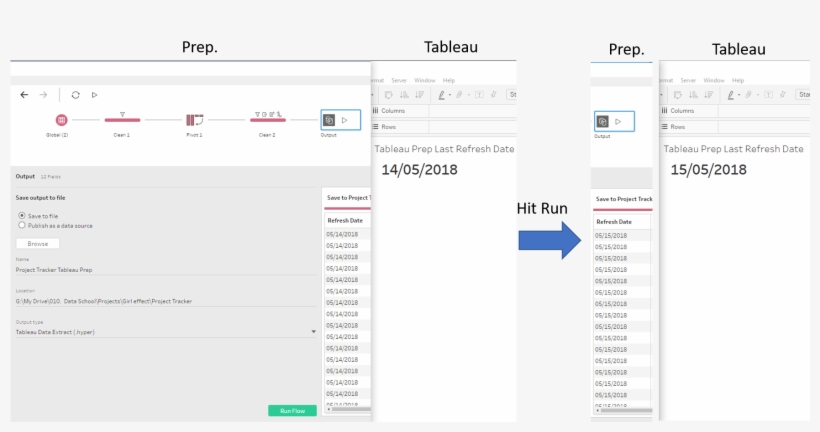The image size is (820, 432).
Task: Click pin axis icon in 14/05/2018 Tableau window
Action: [493, 95]
